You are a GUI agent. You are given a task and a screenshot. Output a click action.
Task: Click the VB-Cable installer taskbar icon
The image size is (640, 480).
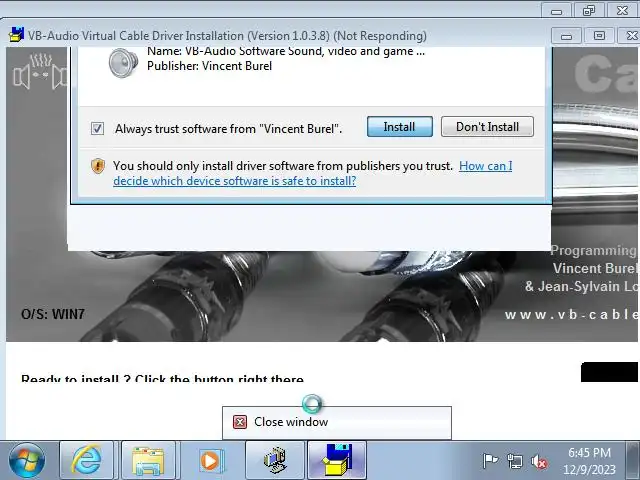[x=337, y=460]
